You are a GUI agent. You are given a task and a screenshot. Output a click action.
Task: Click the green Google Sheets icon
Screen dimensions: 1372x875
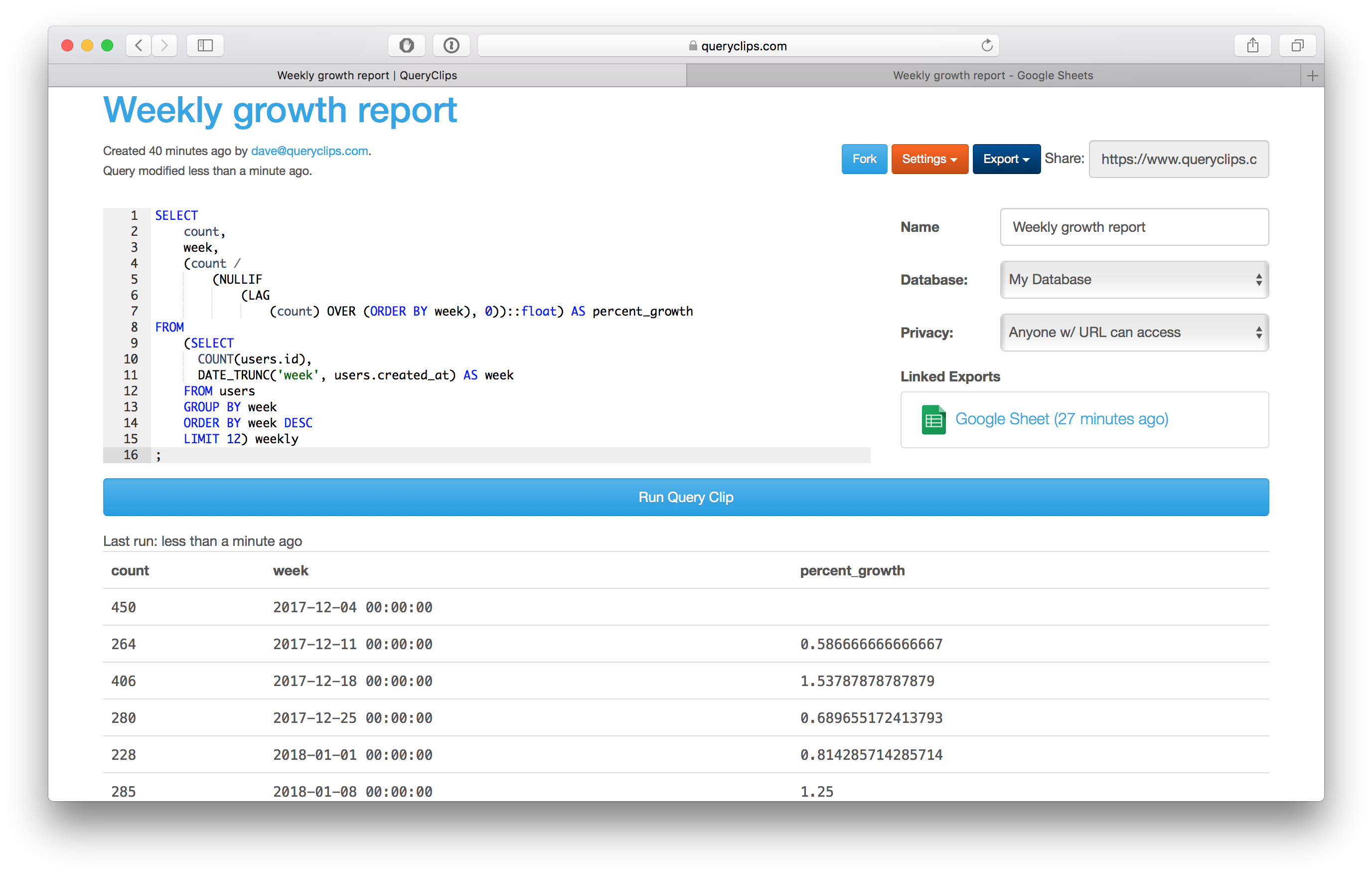[933, 419]
